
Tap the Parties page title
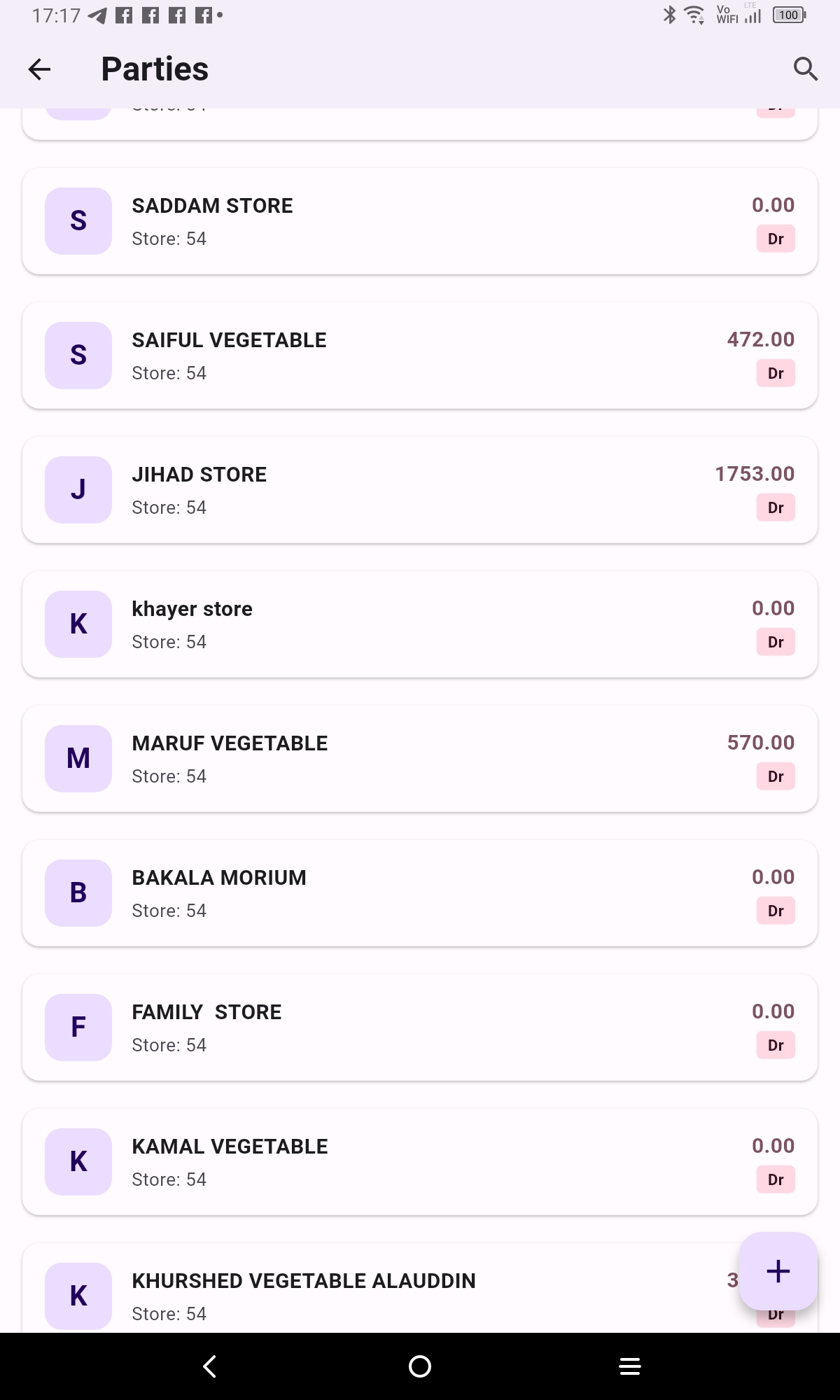click(155, 69)
